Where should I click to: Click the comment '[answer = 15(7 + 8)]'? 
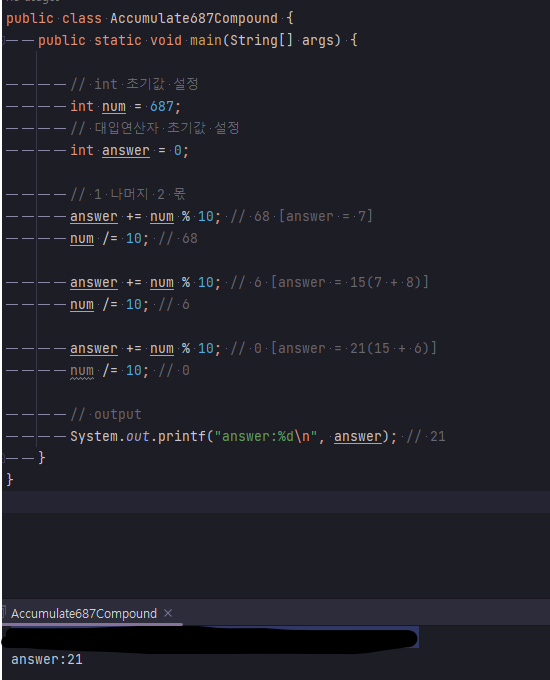click(350, 282)
